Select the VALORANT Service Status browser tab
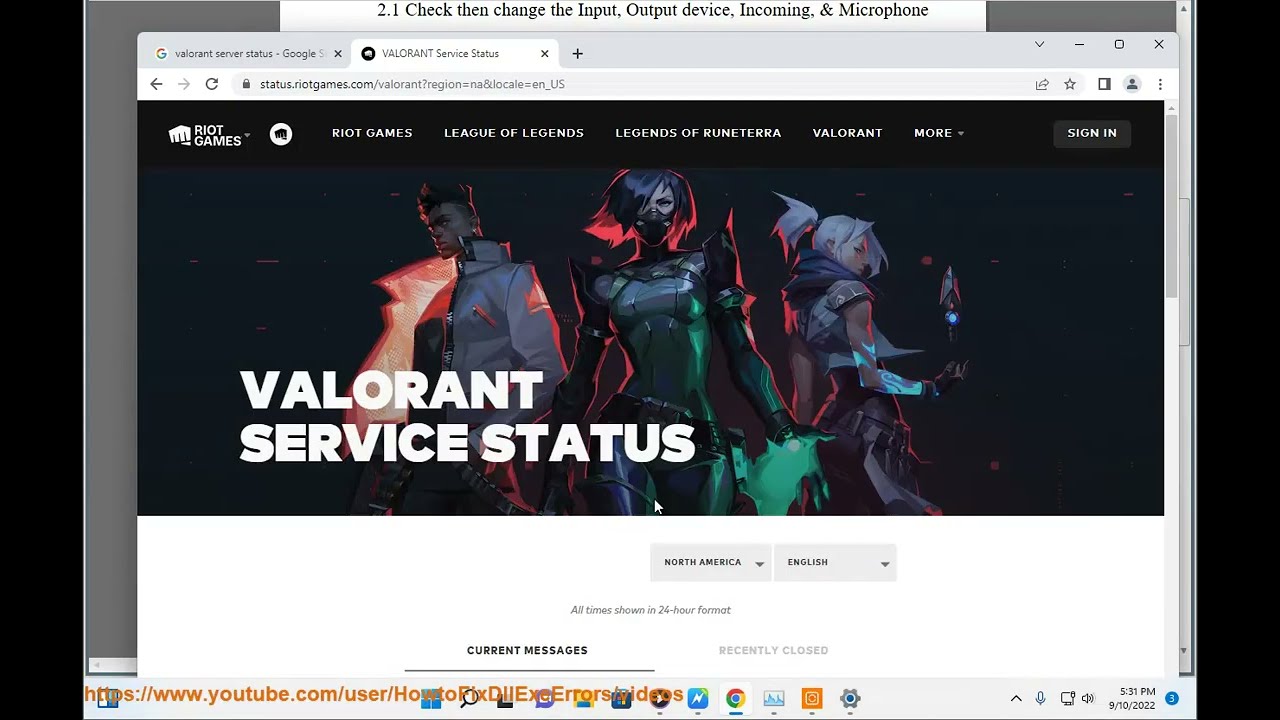 pyautogui.click(x=455, y=54)
